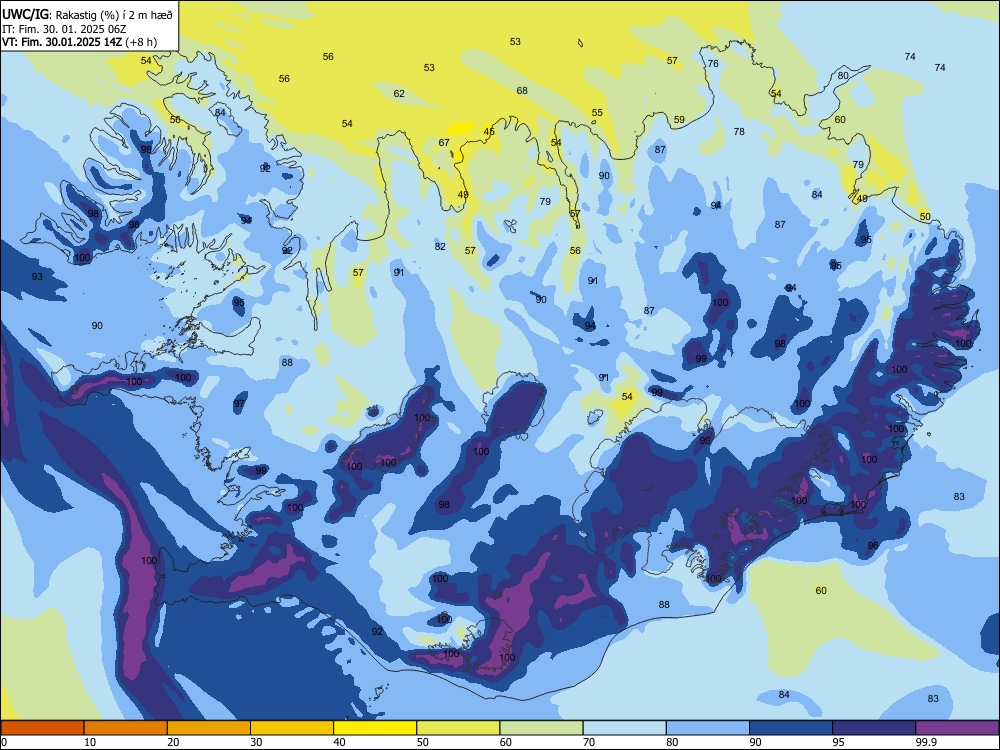Click the map value "97" in the west

tap(239, 404)
